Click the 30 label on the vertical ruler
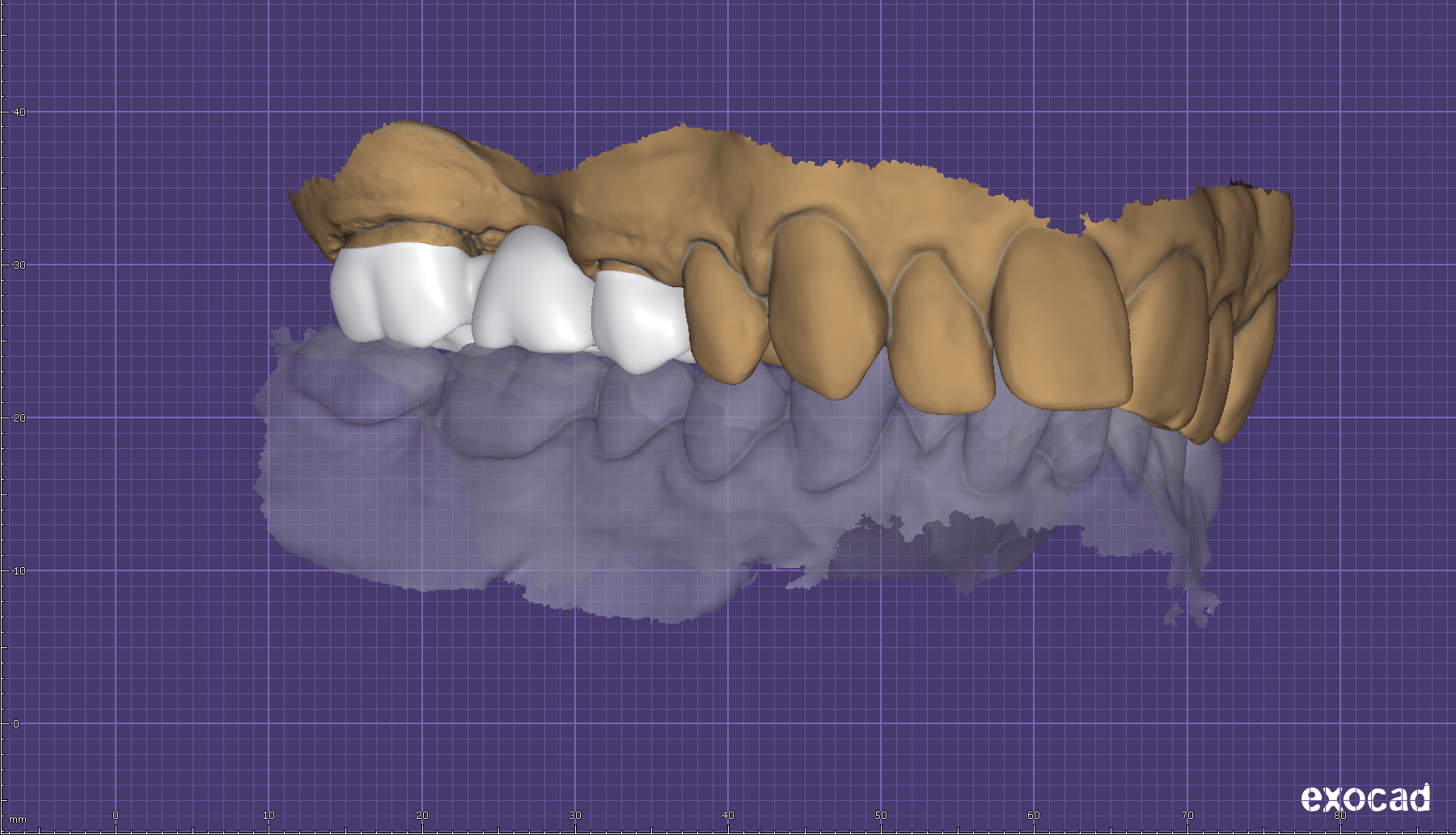The height and width of the screenshot is (835, 1456). 19,265
